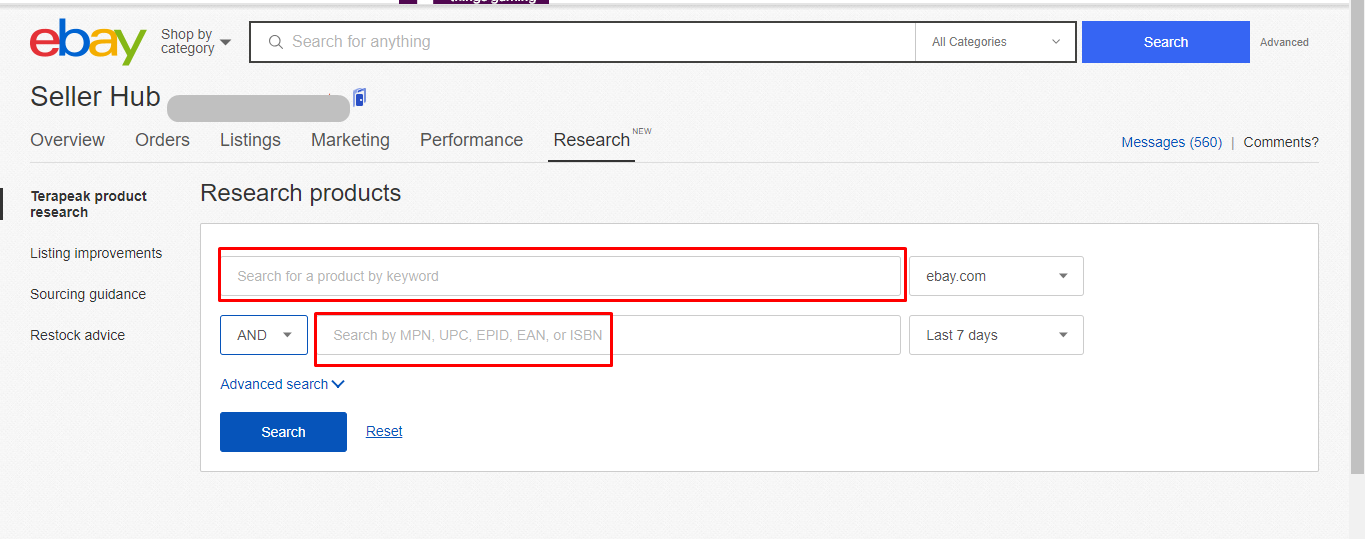1365x539 pixels.
Task: Select the Research tab
Action: point(591,140)
